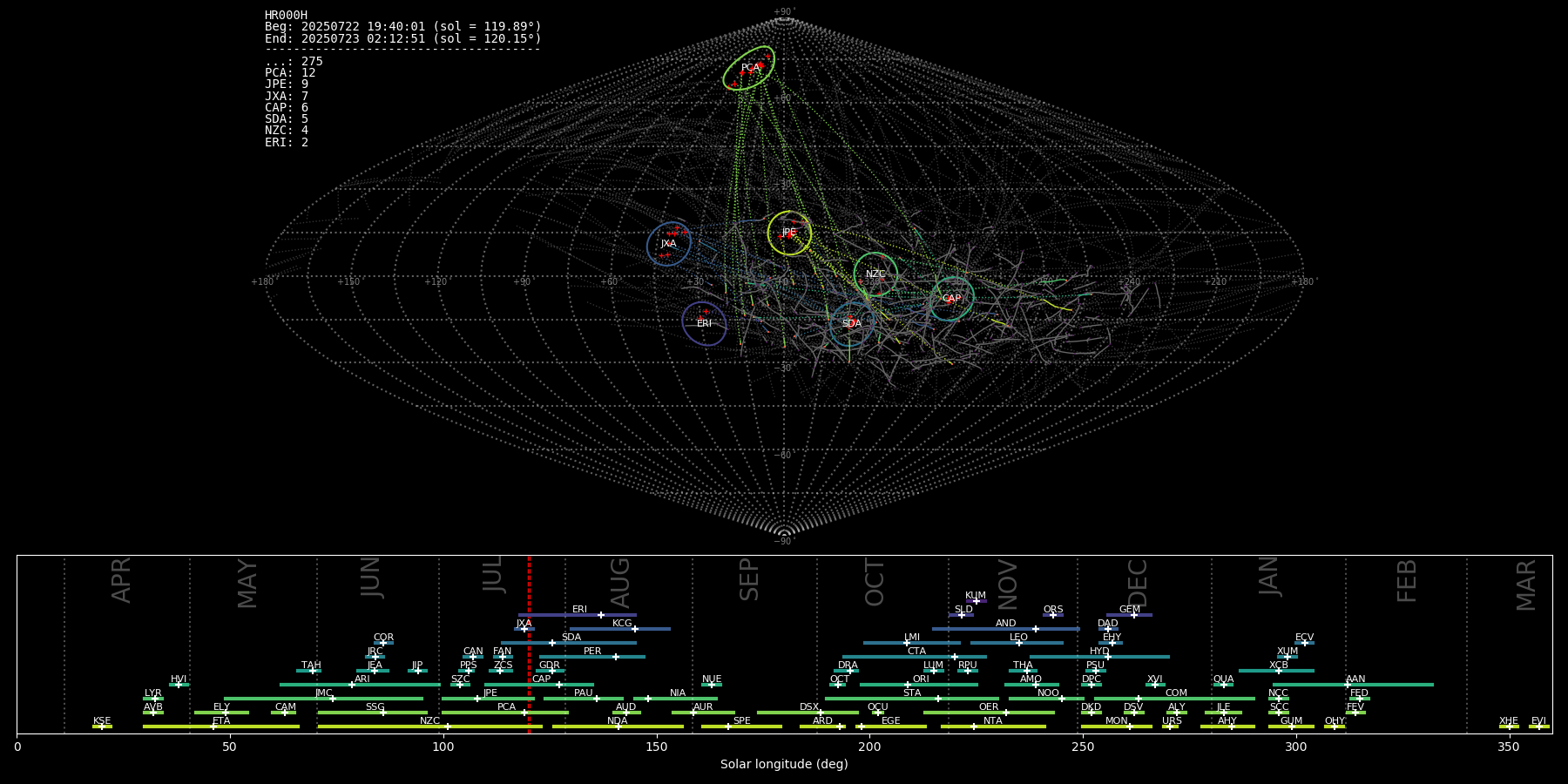This screenshot has width=1568, height=784.
Task: Click the Beg: 20250722 19:40:01 line
Action: pos(403,27)
